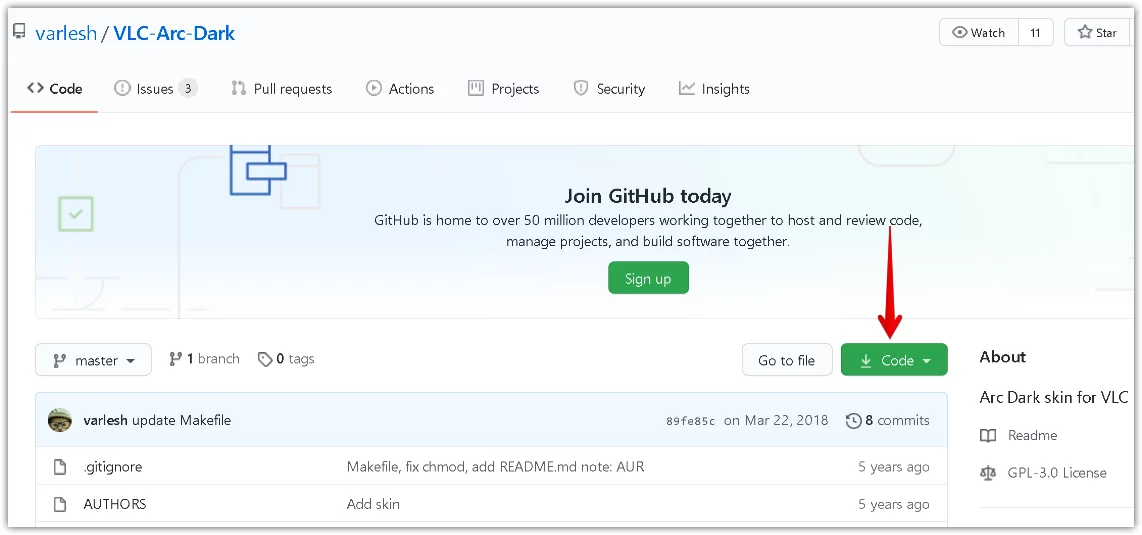Open the .gitignore file

113,467
